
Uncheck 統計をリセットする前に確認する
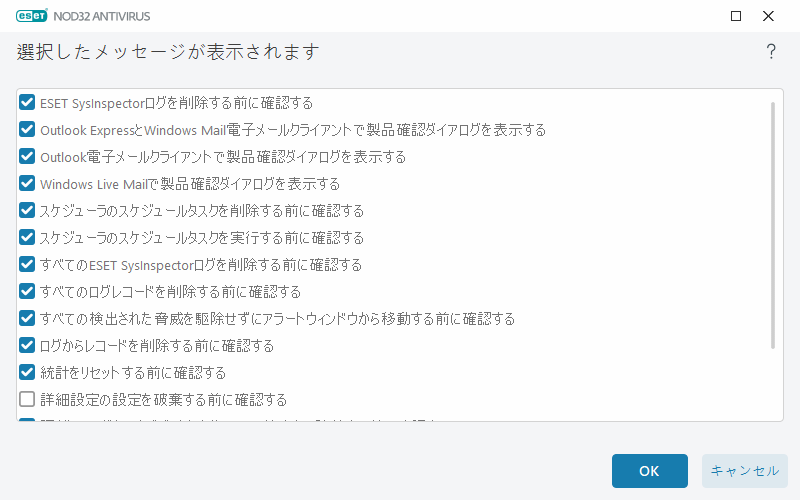coord(27,372)
